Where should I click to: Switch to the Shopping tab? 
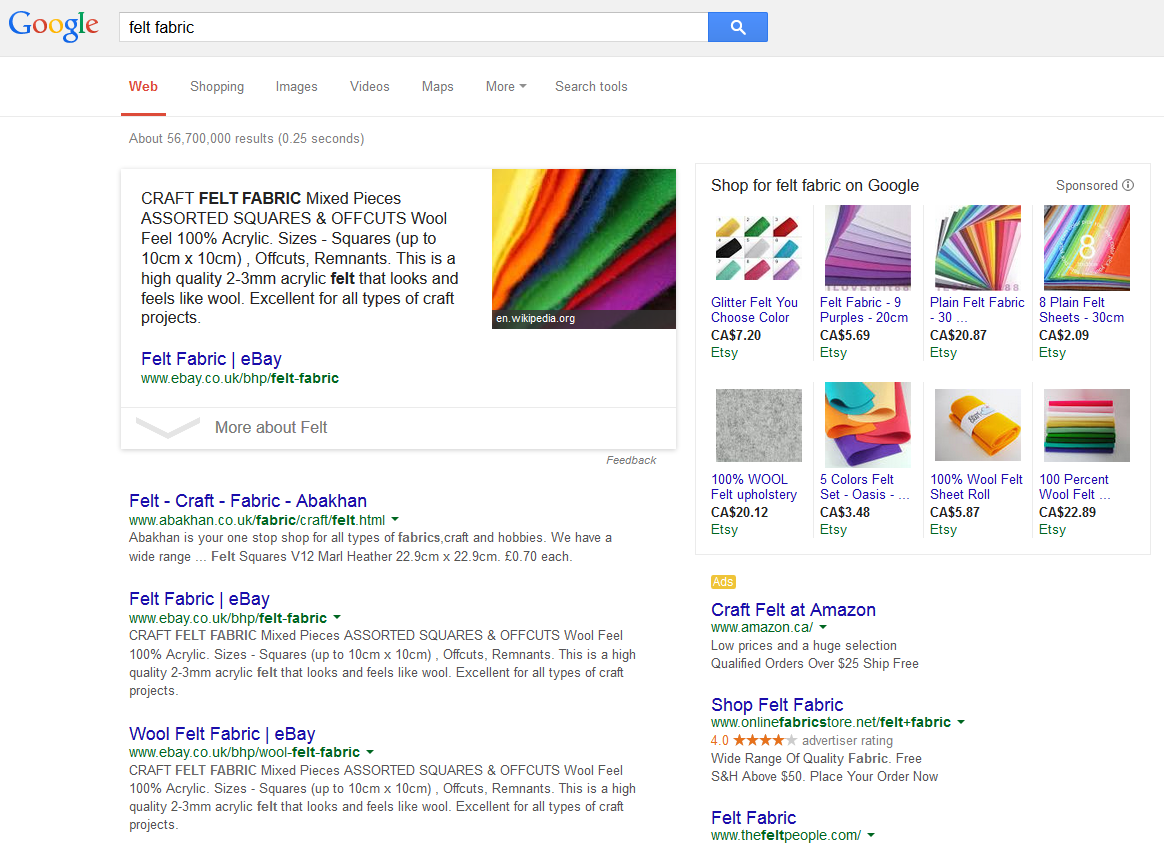tap(217, 87)
